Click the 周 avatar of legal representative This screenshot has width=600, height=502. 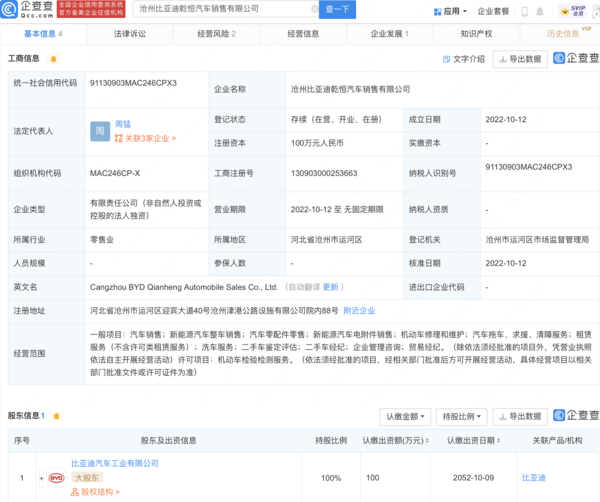click(100, 131)
